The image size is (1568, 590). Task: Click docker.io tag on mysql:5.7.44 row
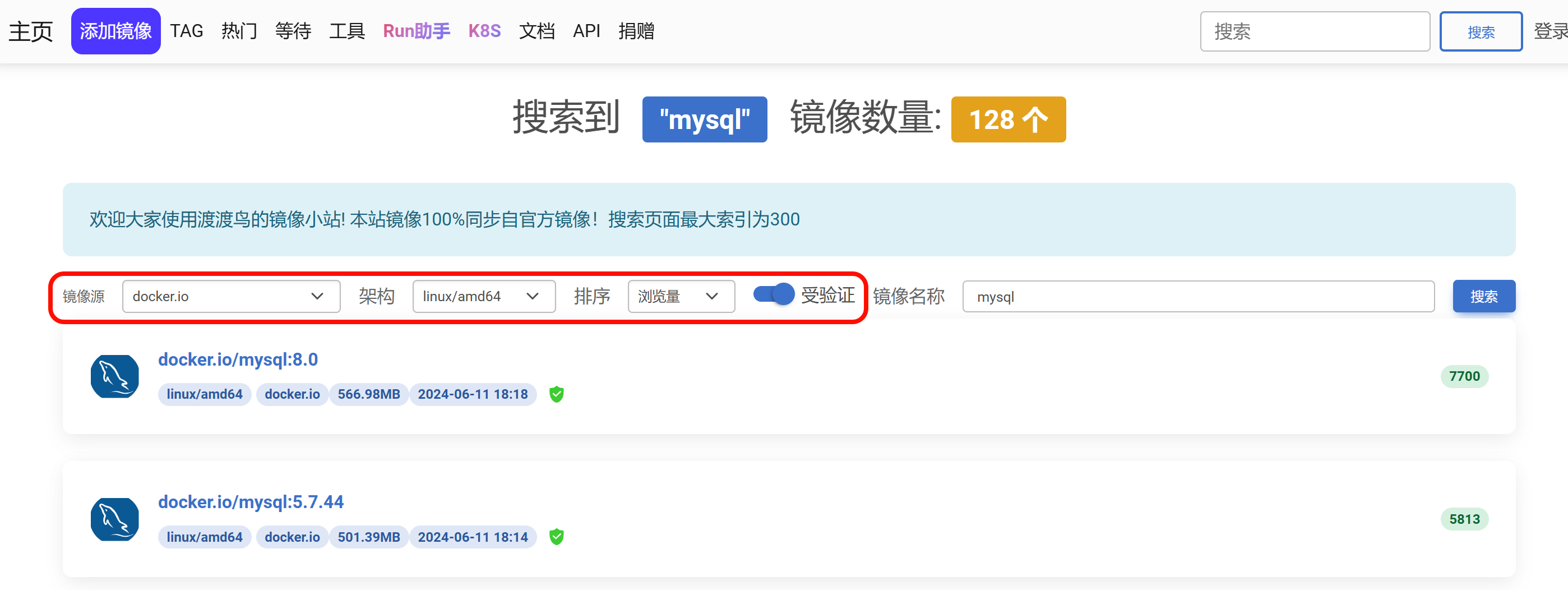point(292,537)
